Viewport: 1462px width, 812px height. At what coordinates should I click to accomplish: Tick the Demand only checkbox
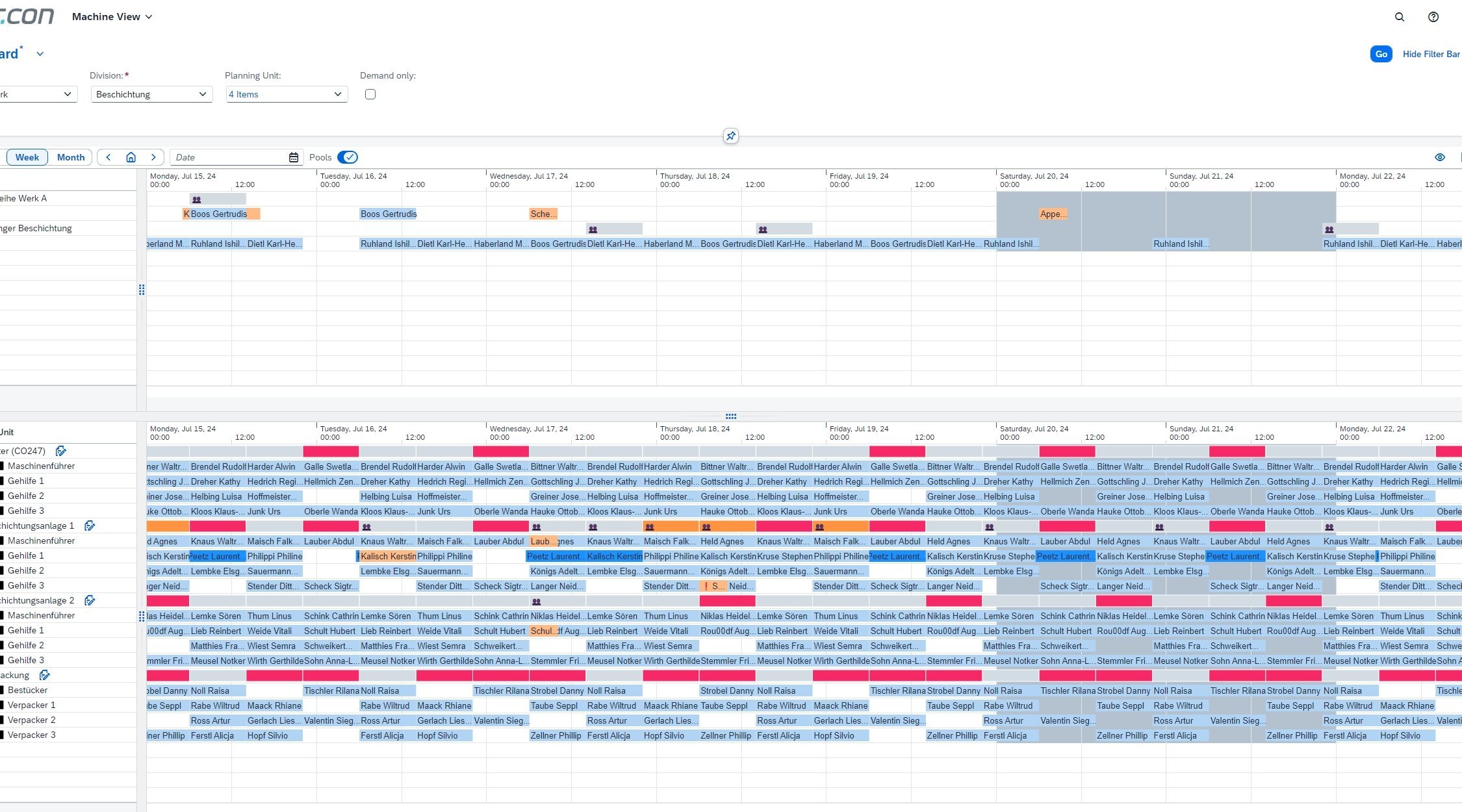[370, 94]
